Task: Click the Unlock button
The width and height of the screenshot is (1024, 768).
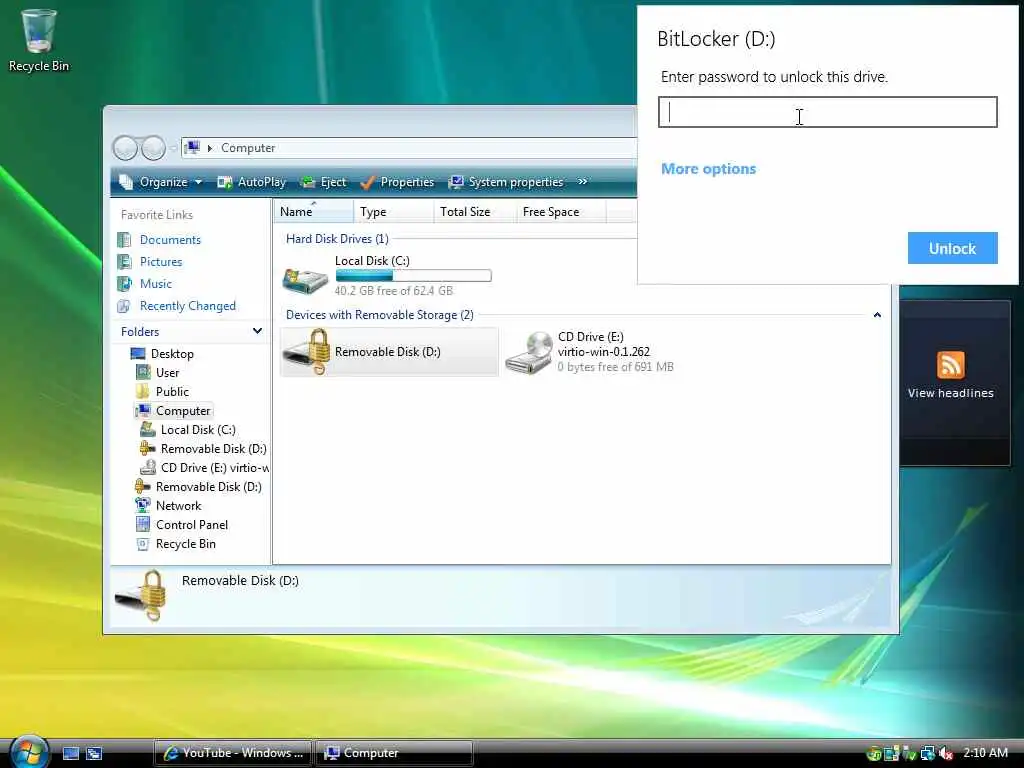Action: 952,248
